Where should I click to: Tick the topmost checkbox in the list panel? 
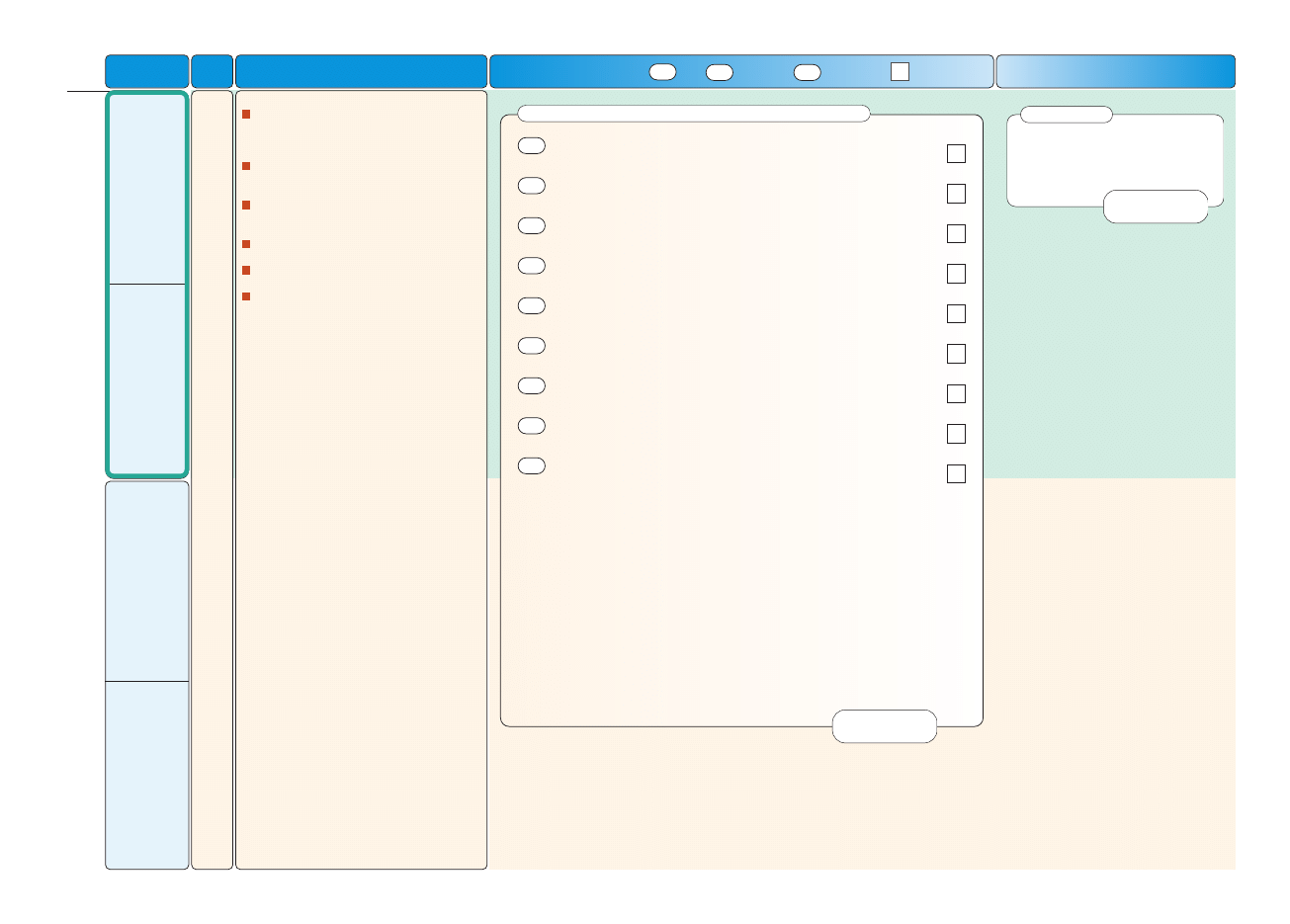956,153
